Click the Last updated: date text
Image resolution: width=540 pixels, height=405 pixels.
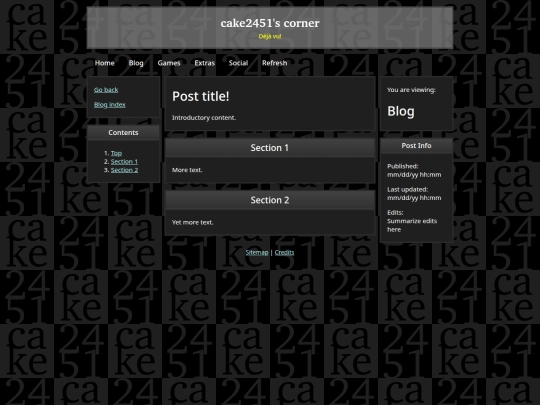414,194
